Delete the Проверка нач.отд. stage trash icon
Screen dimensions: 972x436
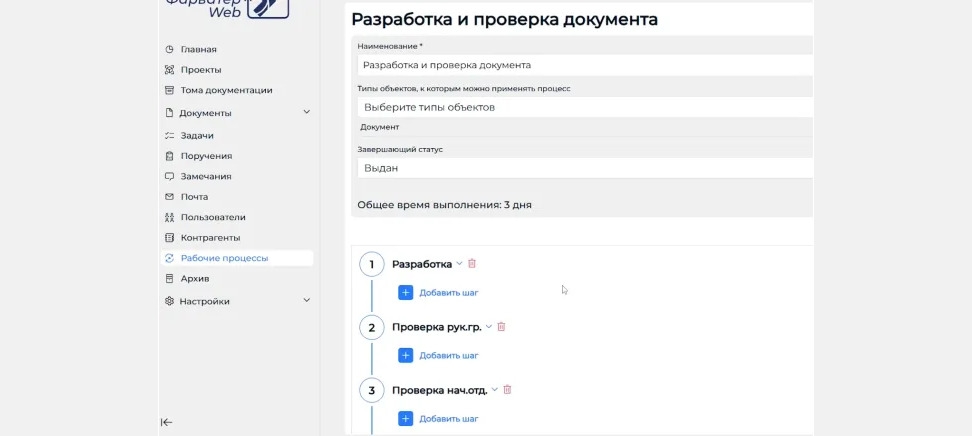click(x=507, y=390)
